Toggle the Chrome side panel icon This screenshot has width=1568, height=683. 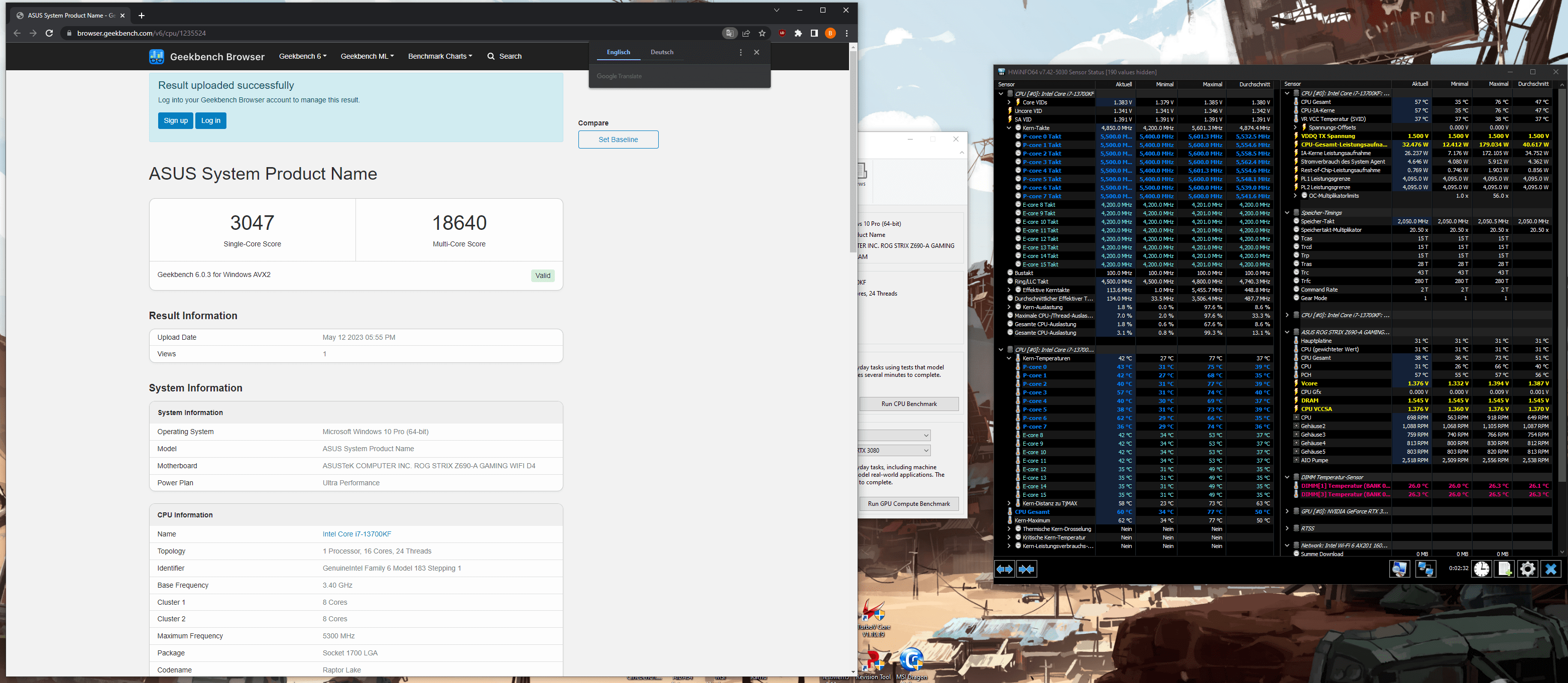point(814,34)
